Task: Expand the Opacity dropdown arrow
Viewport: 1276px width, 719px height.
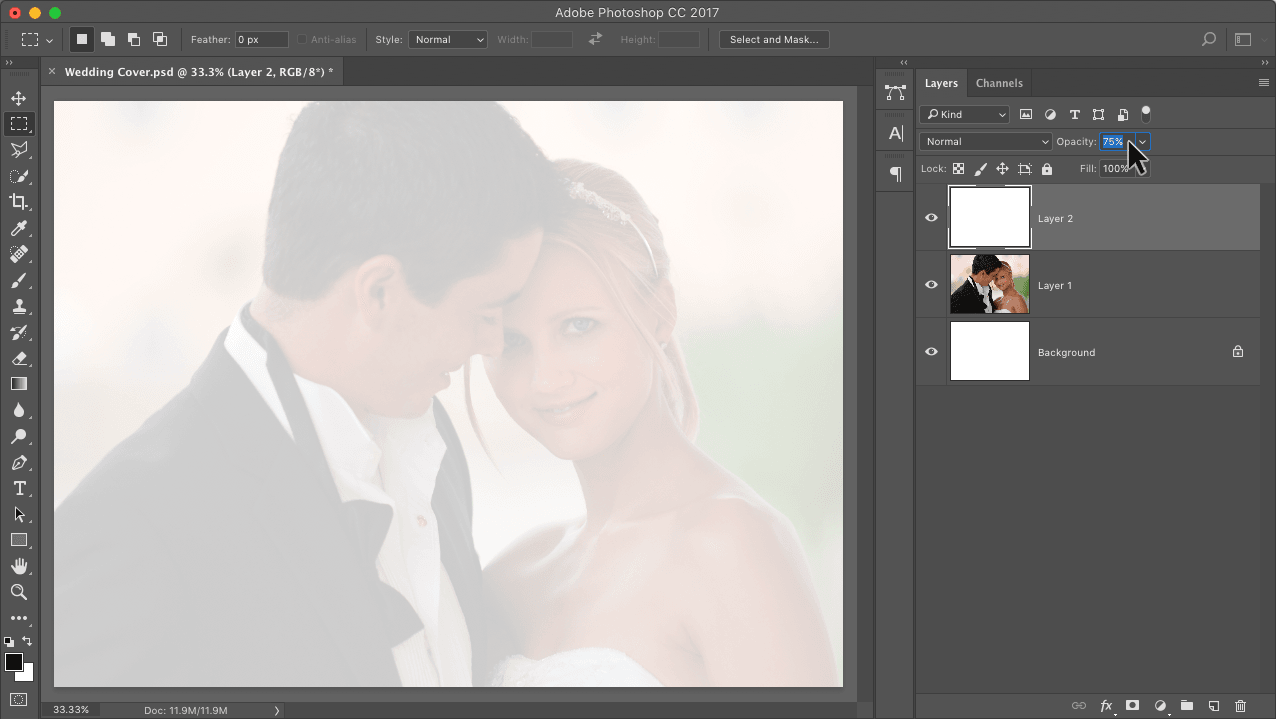Action: [1142, 141]
